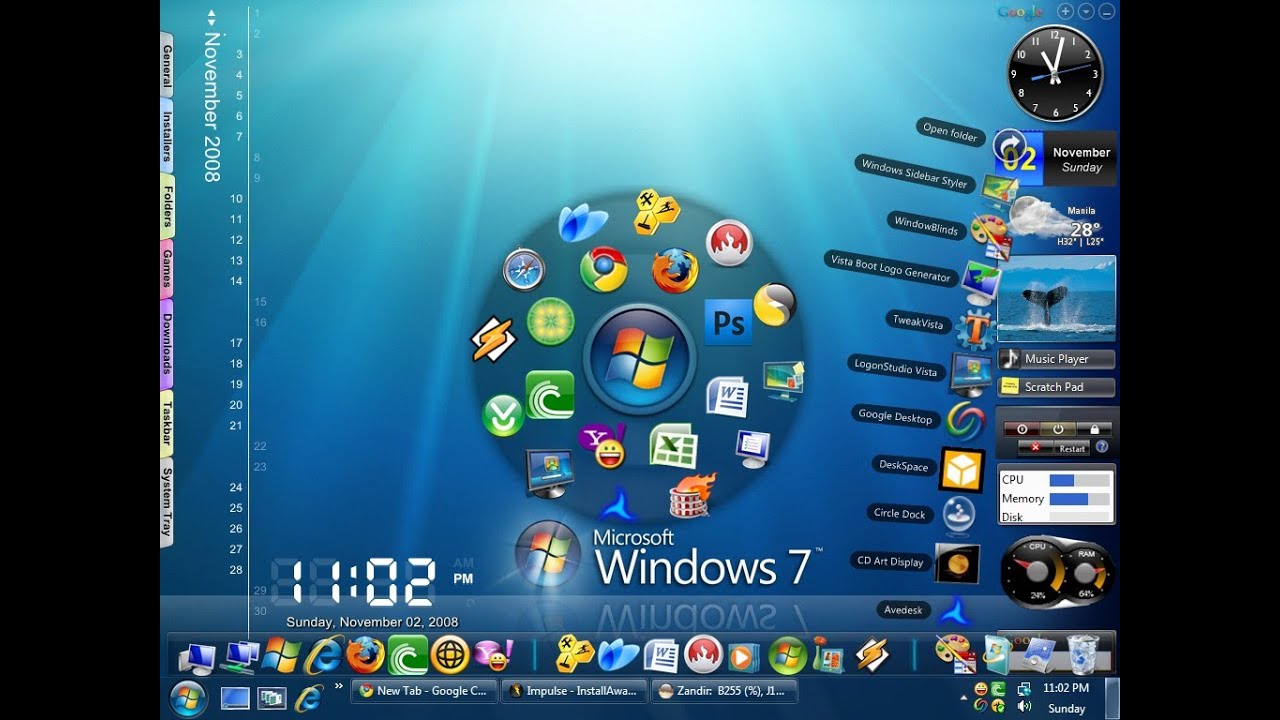The width and height of the screenshot is (1280, 720).
Task: Click the MSN butterfly in circle dock
Action: [583, 222]
